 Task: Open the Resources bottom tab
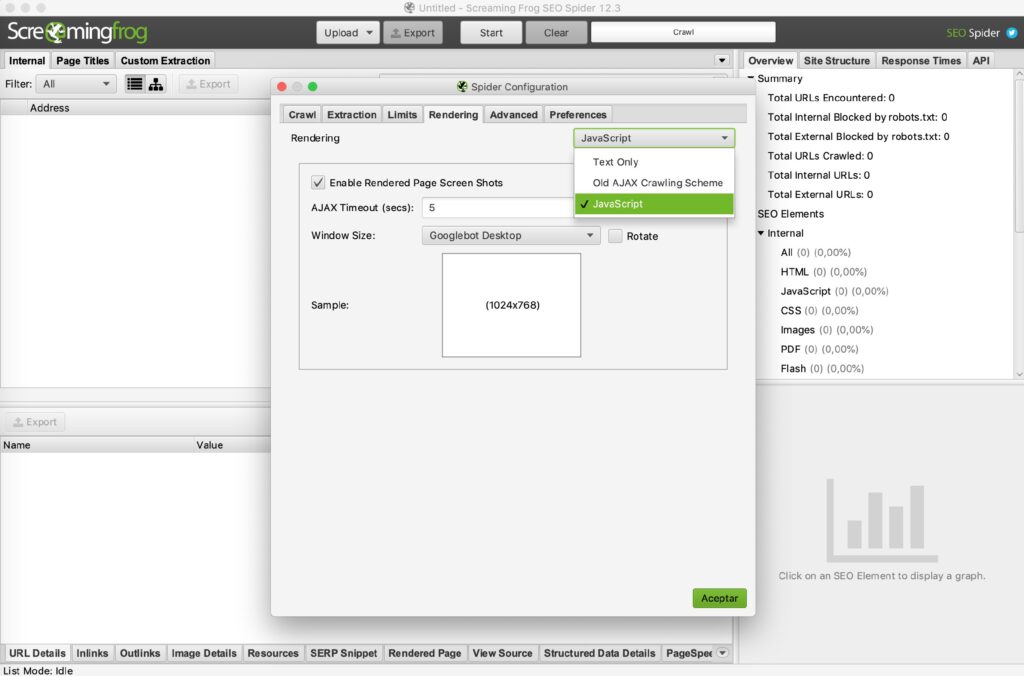pos(273,652)
